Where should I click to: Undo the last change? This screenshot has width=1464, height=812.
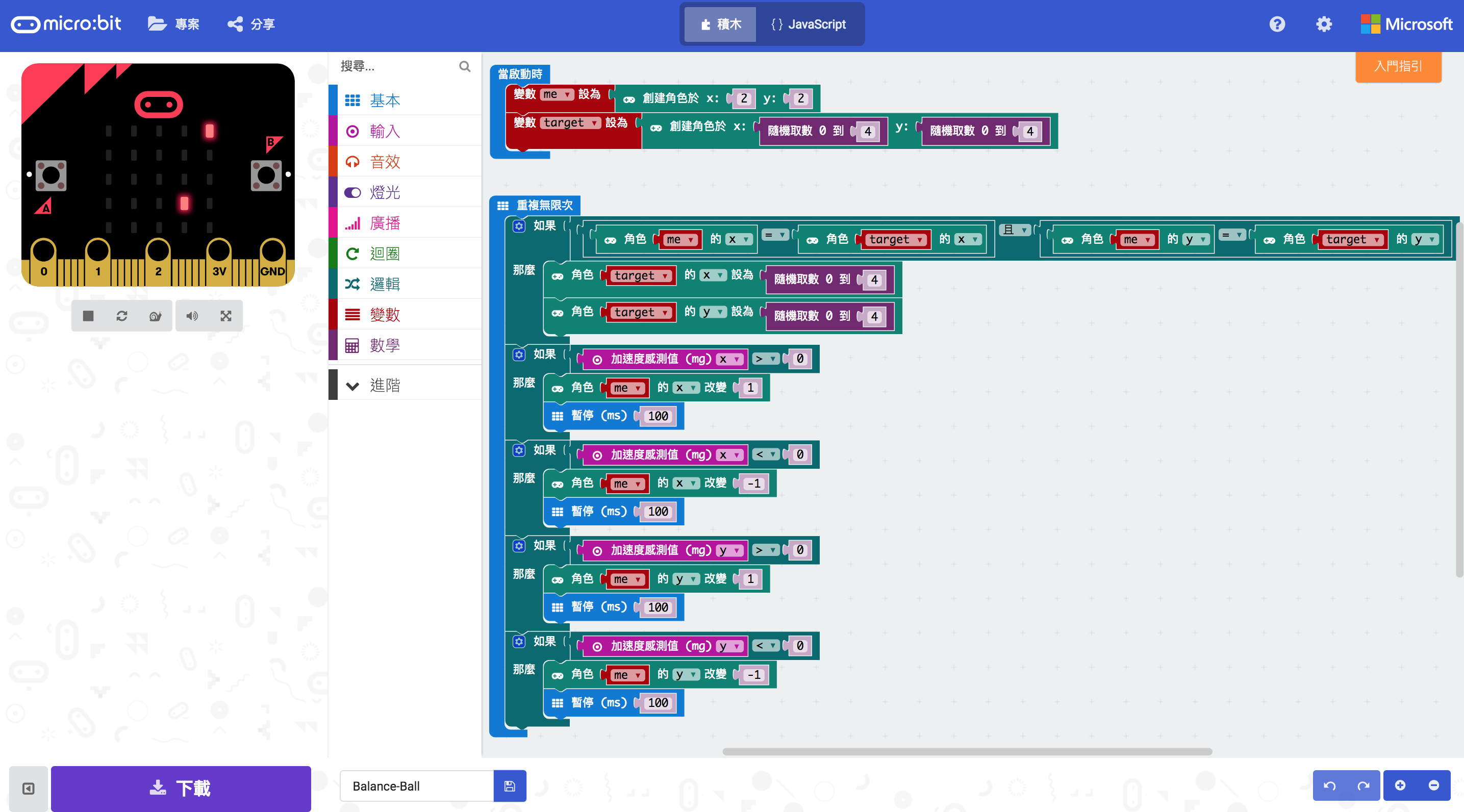[1329, 785]
